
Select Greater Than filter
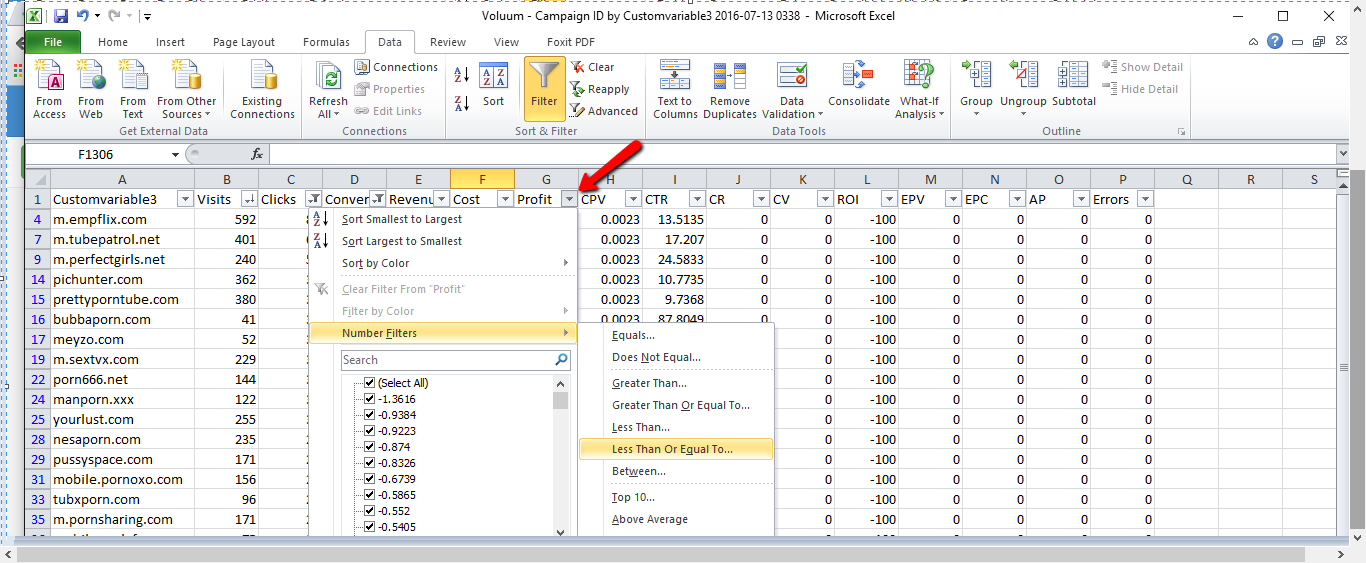(x=676, y=383)
